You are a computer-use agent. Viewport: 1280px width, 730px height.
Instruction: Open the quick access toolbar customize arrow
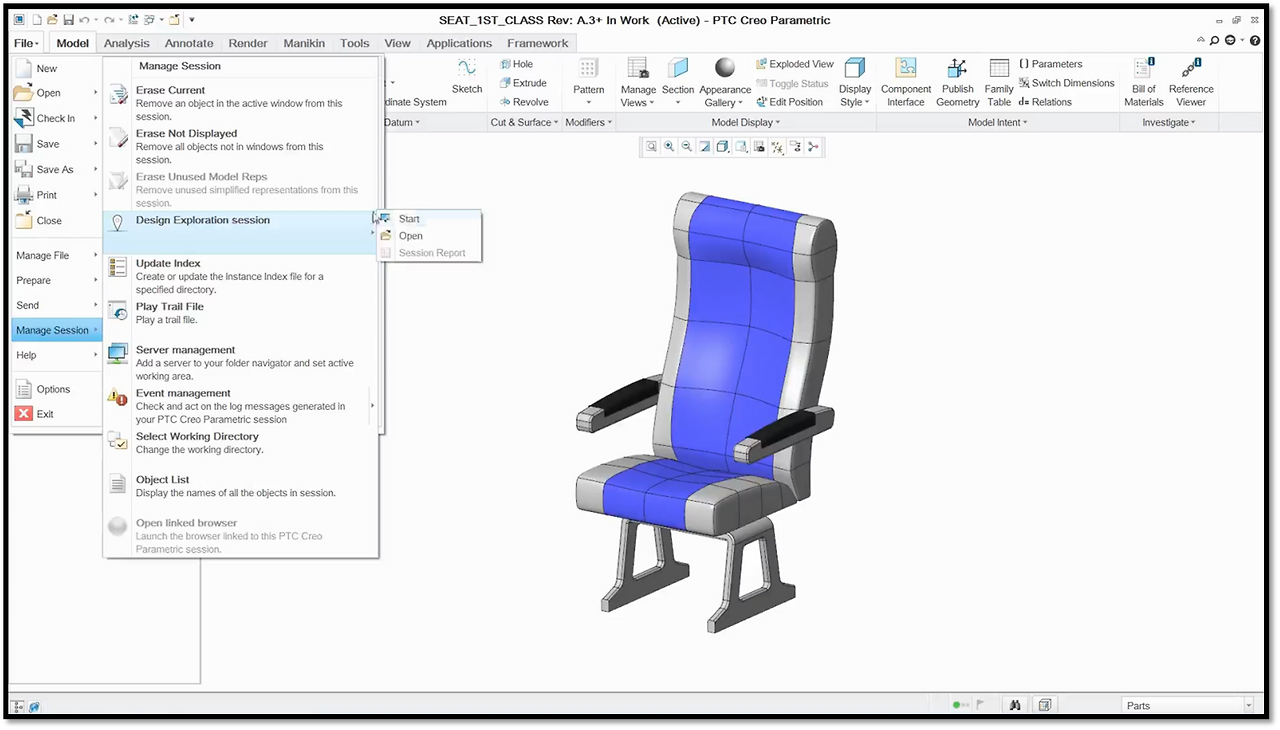coord(191,20)
